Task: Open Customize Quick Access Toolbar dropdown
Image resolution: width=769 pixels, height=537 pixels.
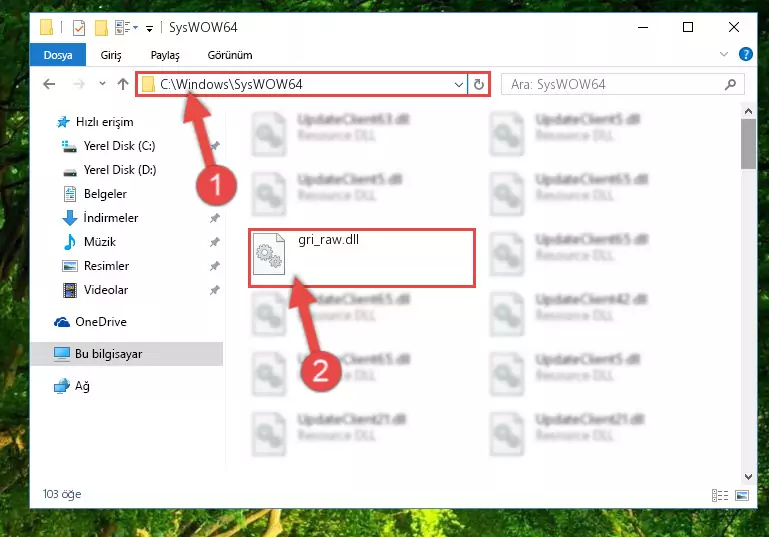Action: (x=149, y=28)
